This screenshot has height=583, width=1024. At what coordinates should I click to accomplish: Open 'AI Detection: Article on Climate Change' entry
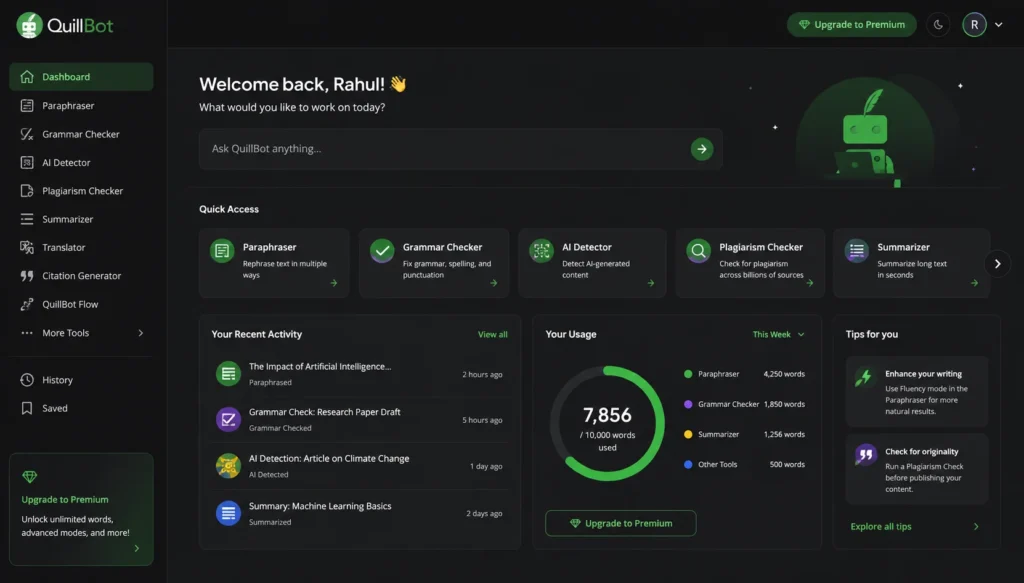360,466
